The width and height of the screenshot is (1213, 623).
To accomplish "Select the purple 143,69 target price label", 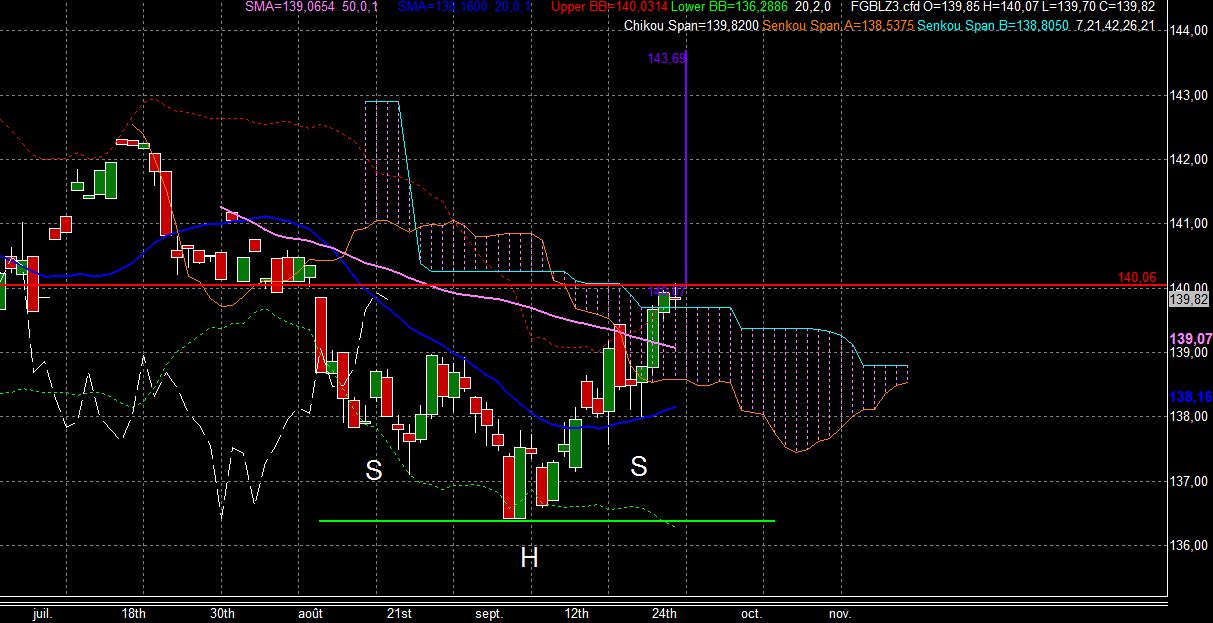I will [x=667, y=59].
